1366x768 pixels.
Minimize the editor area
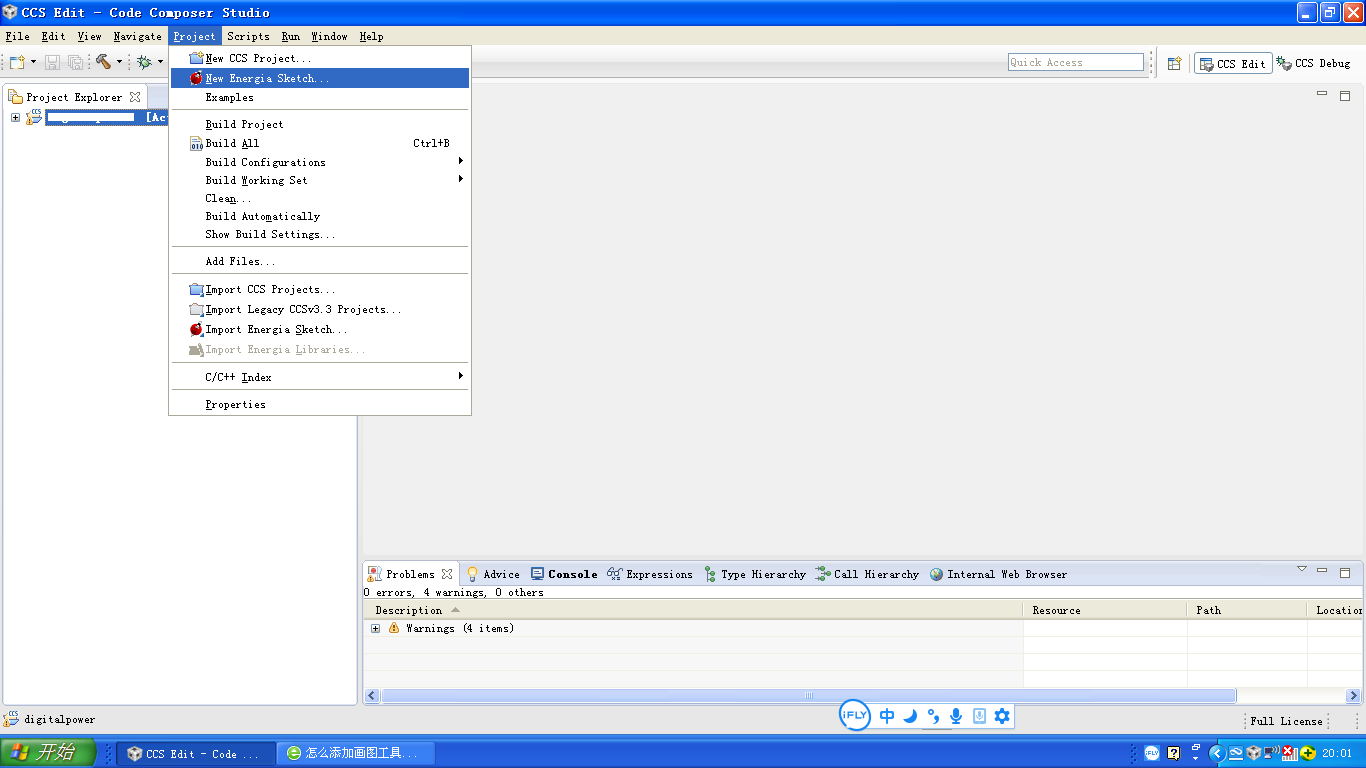tap(1322, 93)
